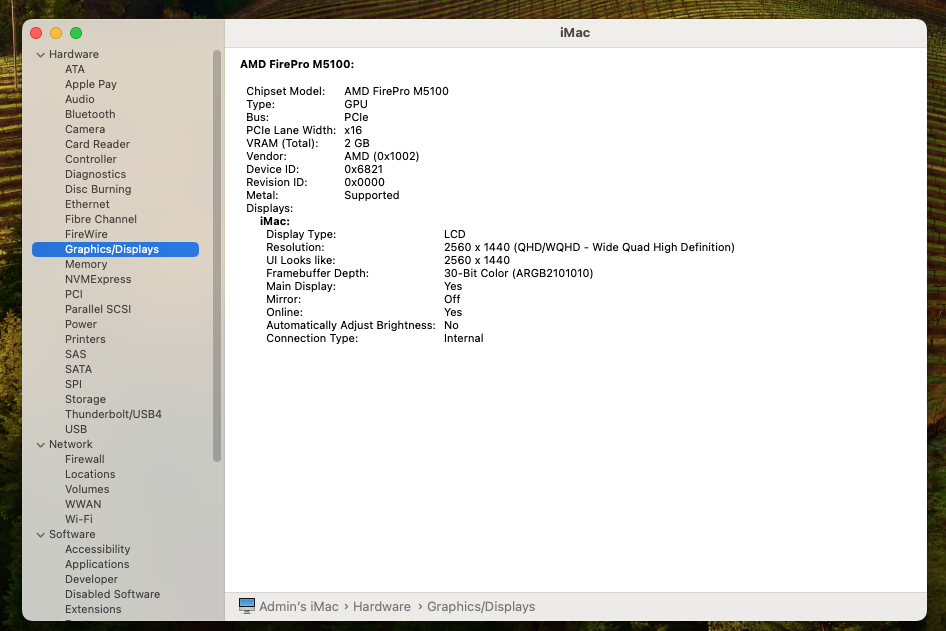Select Apple Pay in the sidebar
This screenshot has width=946, height=631.
pos(90,84)
